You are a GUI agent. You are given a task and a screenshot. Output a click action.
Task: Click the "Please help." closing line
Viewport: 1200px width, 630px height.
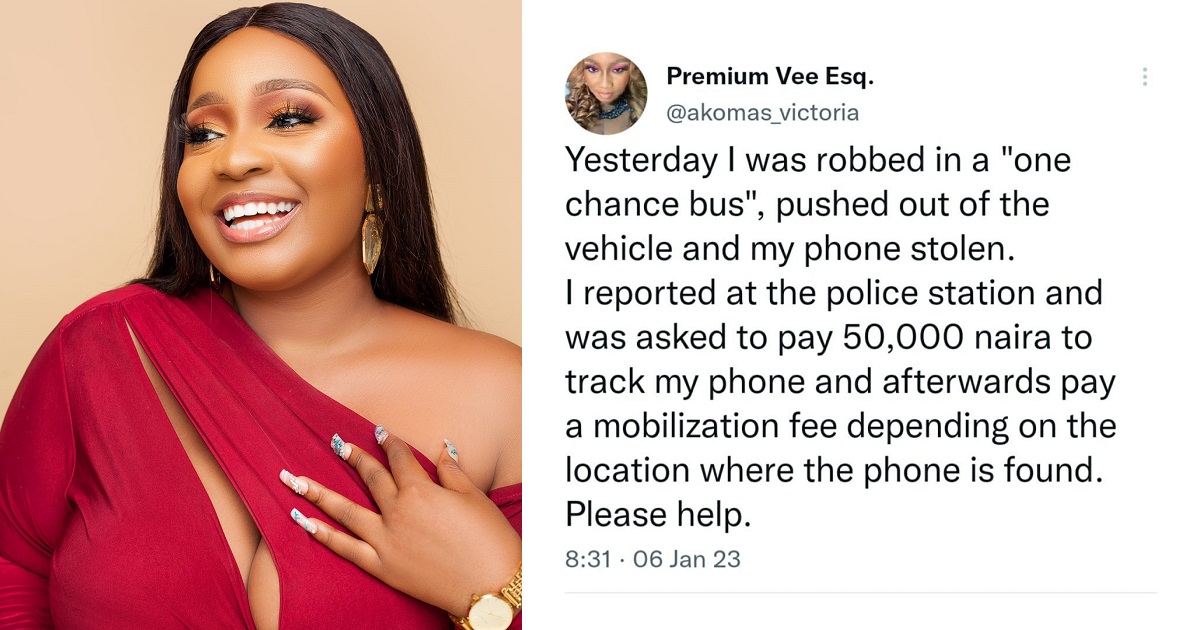click(657, 515)
